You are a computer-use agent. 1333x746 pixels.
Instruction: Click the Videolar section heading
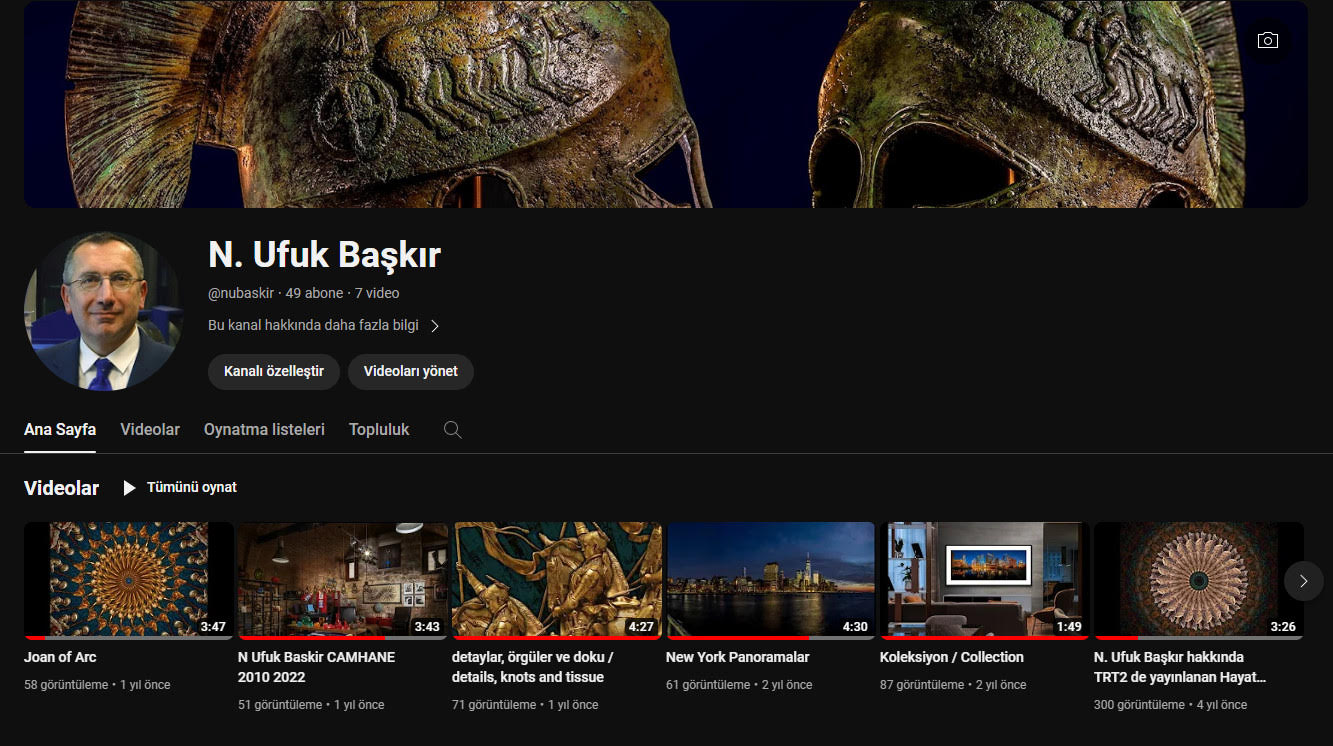(x=61, y=488)
